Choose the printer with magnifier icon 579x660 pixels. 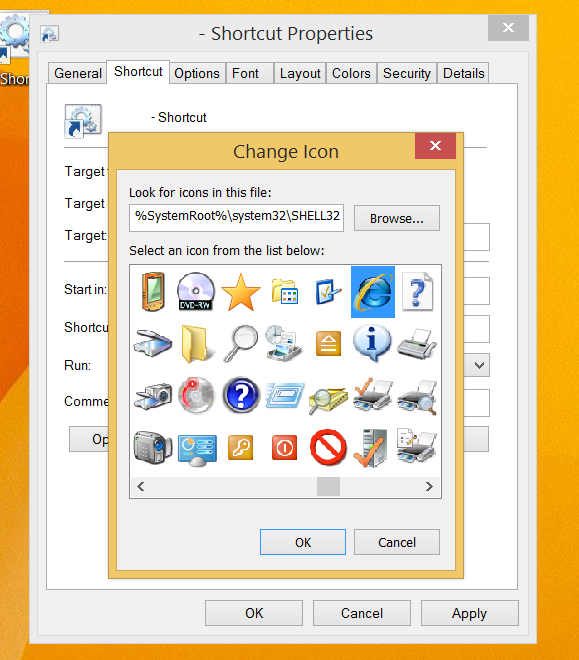pyautogui.click(x=417, y=397)
